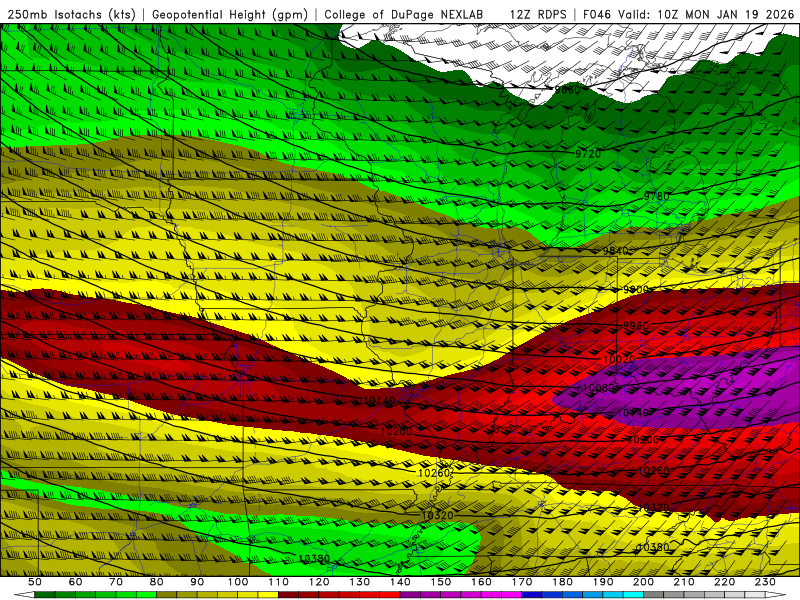The width and height of the screenshot is (800, 600).
Task: Select the 10080 height contour label
Action: click(598, 388)
